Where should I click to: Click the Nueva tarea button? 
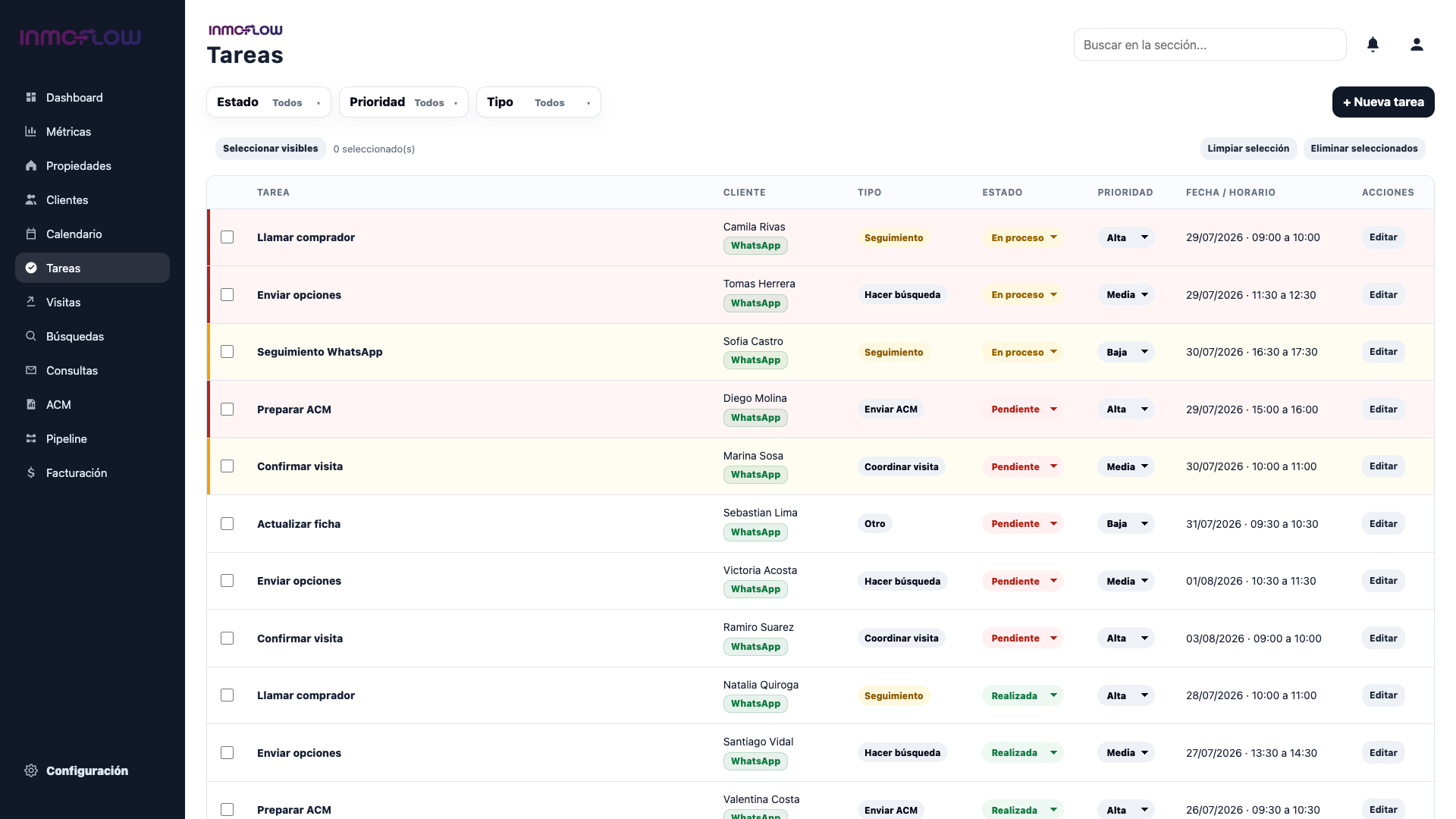pyautogui.click(x=1383, y=102)
